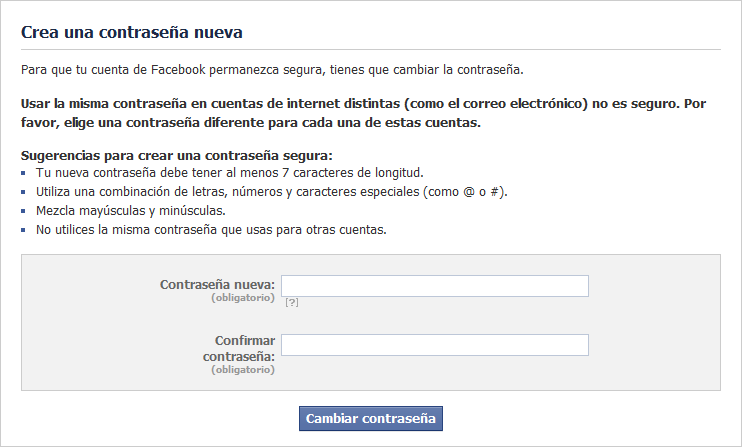742x447 pixels.
Task: Click the 'No utilices la misma contraseña' tip
Action: (x=211, y=230)
